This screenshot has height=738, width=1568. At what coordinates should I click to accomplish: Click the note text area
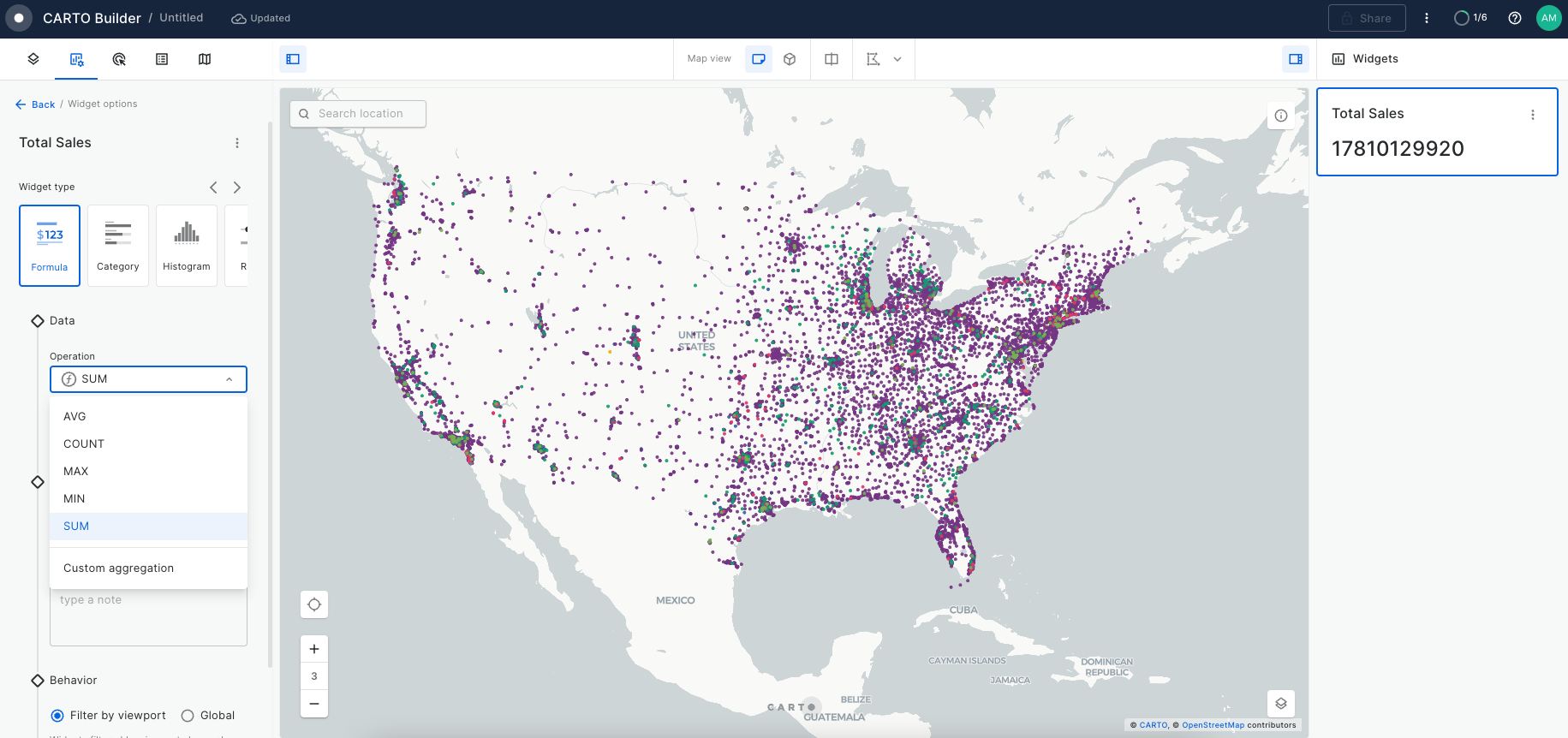click(148, 617)
